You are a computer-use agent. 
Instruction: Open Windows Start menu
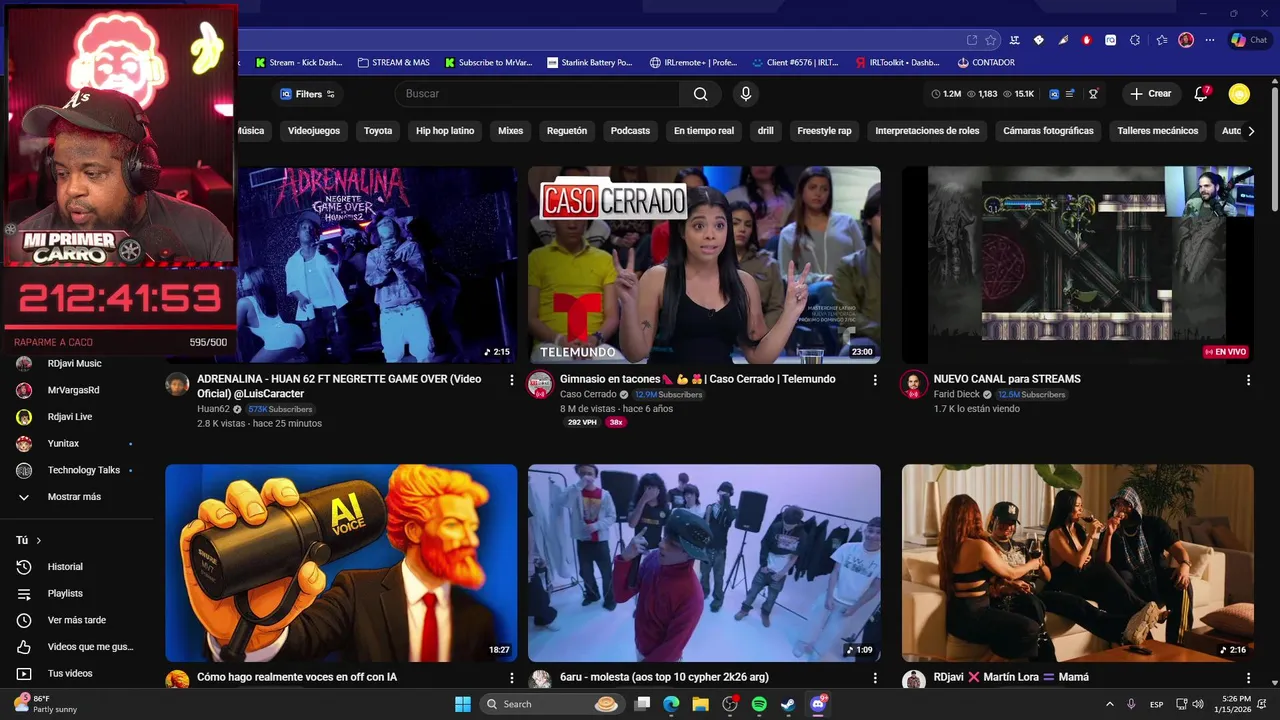pyautogui.click(x=463, y=704)
